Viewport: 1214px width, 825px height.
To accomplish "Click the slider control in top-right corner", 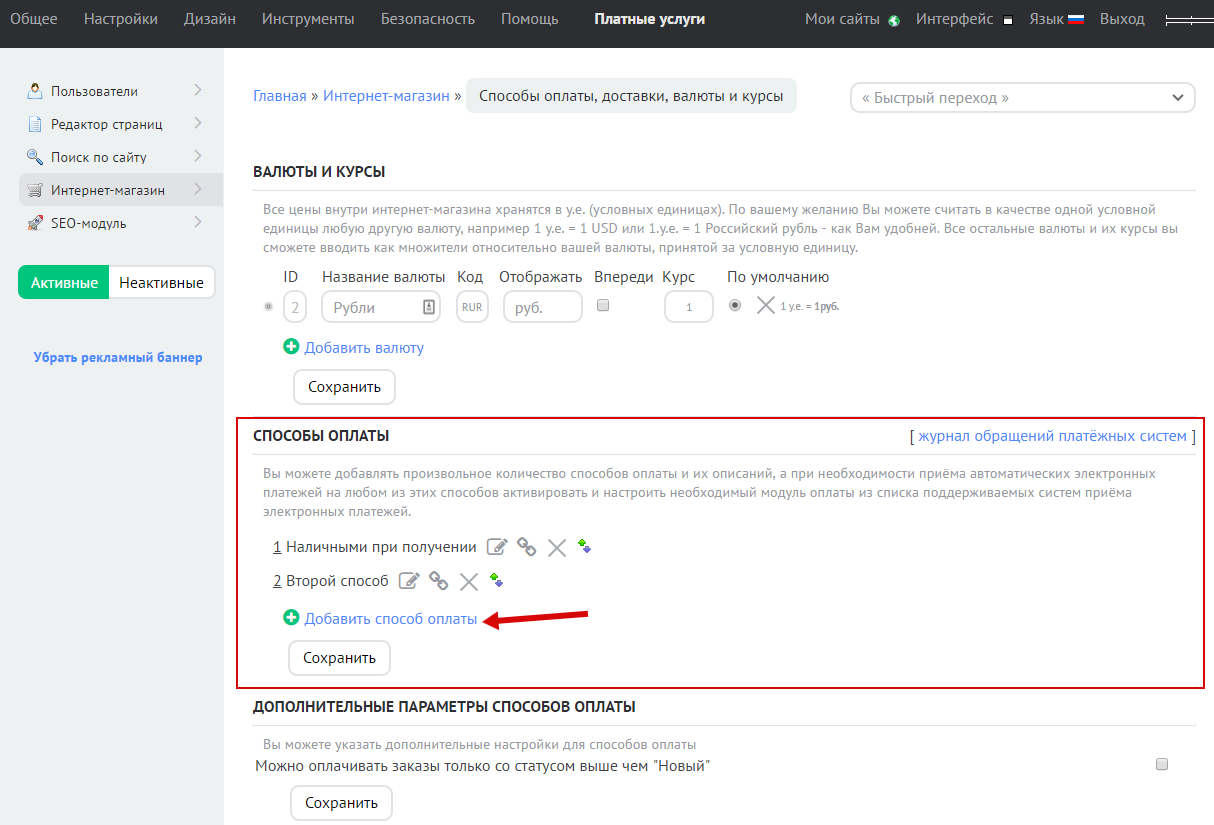I will [1188, 19].
